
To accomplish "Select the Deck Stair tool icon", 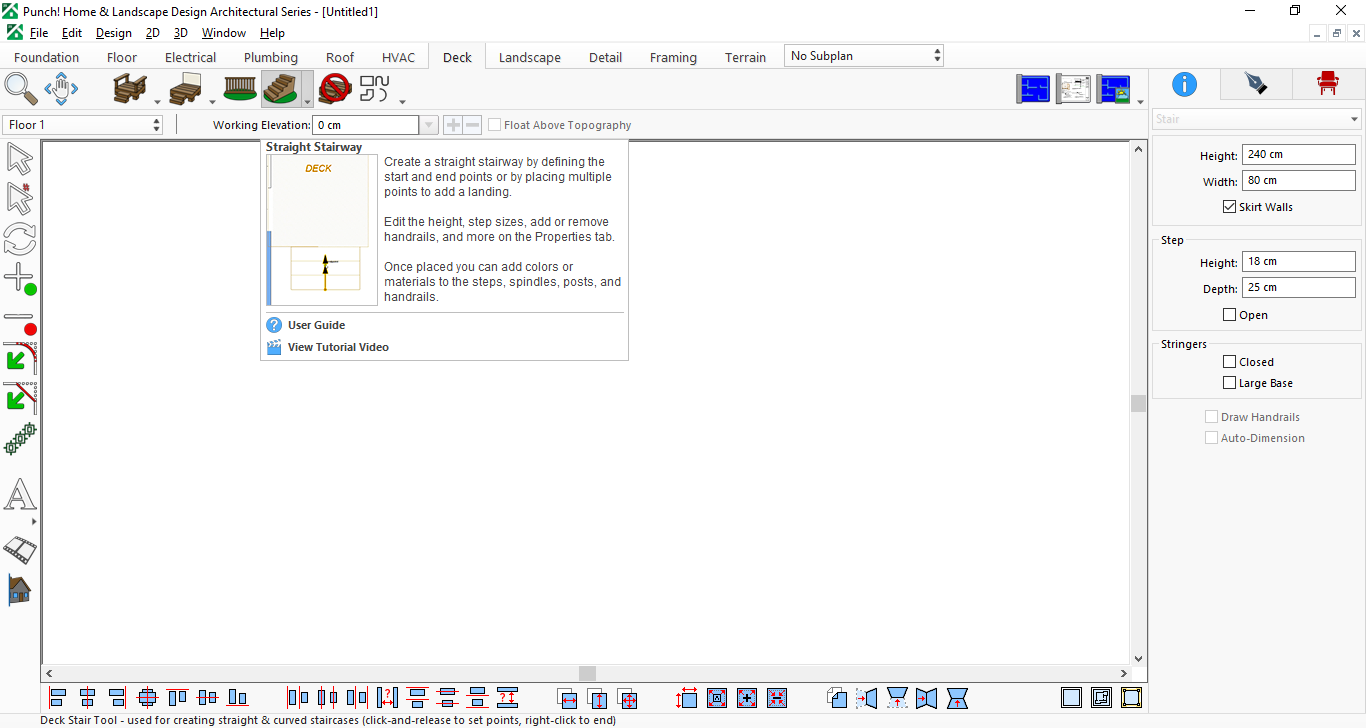I will (x=281, y=89).
